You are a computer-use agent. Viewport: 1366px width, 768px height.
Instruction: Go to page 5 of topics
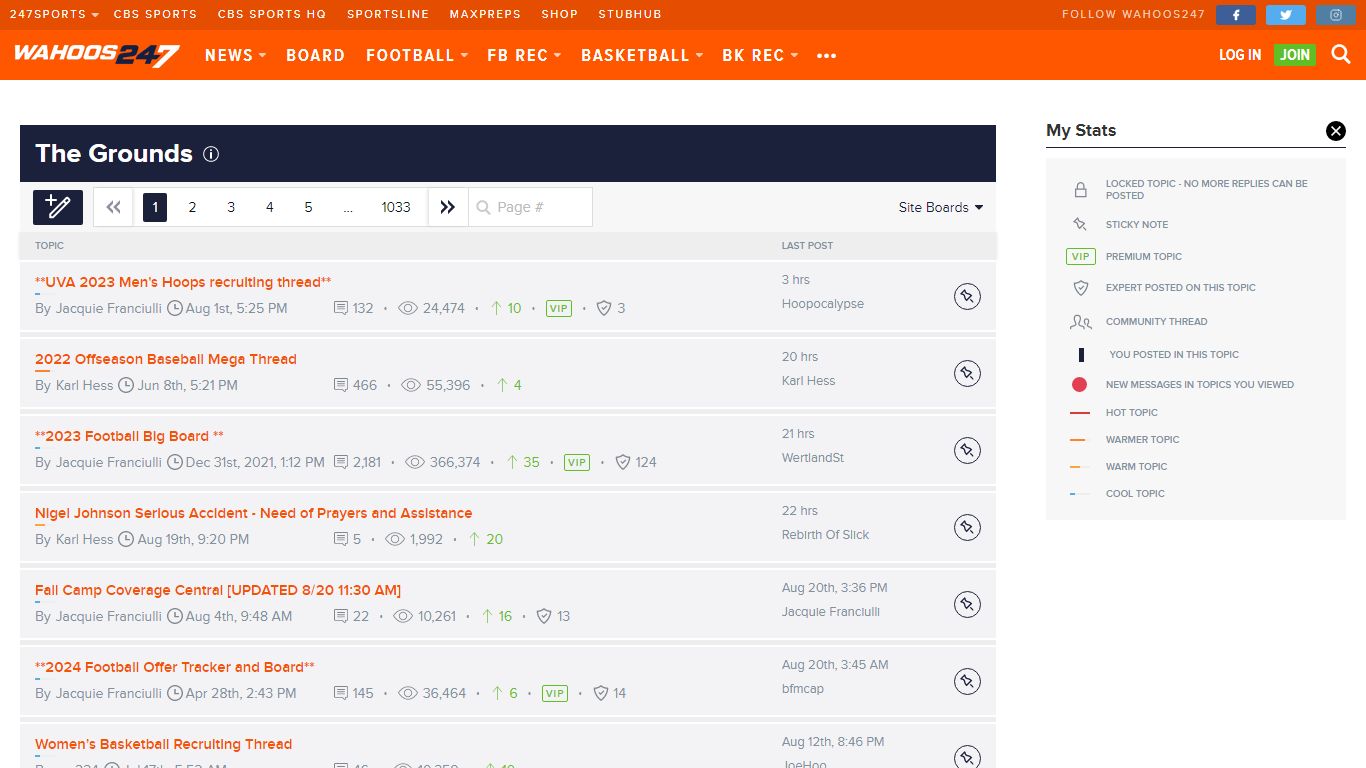click(x=308, y=207)
